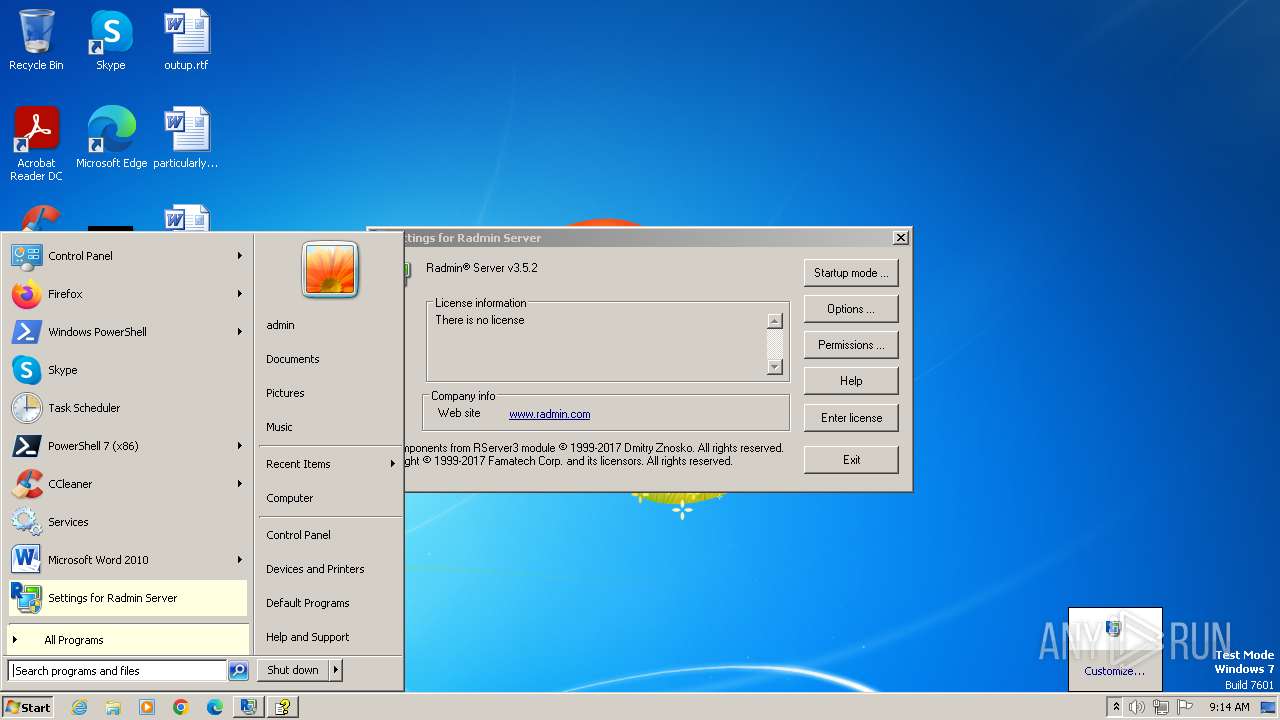Open Microsoft Edge from the taskbar
The height and width of the screenshot is (720, 1280).
pos(215,707)
